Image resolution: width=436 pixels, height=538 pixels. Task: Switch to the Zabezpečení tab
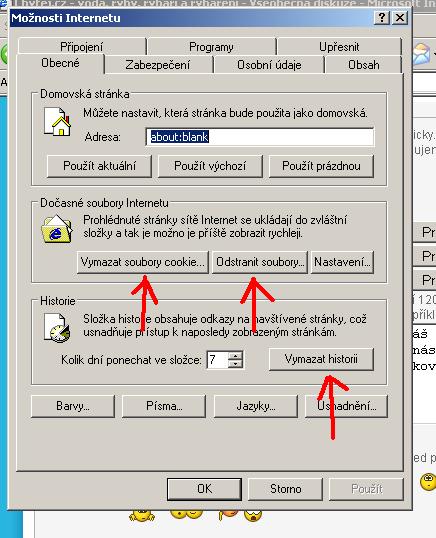tap(157, 65)
